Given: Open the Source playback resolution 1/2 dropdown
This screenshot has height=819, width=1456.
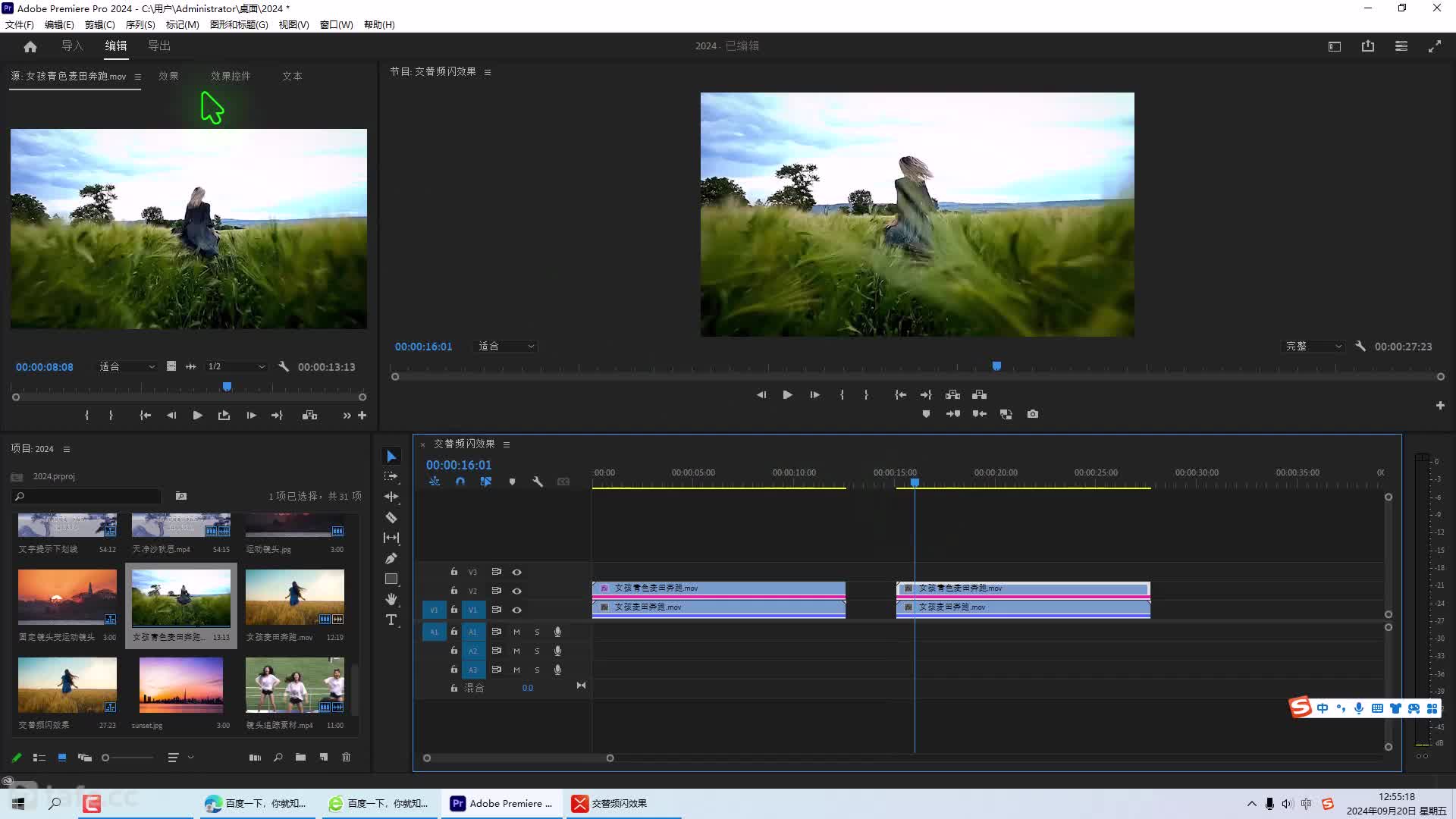Looking at the screenshot, I should (x=236, y=366).
